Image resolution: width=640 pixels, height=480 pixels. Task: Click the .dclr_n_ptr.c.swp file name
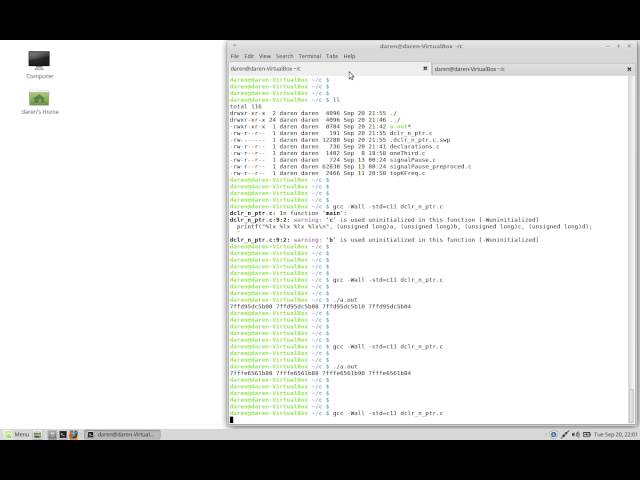click(420, 140)
